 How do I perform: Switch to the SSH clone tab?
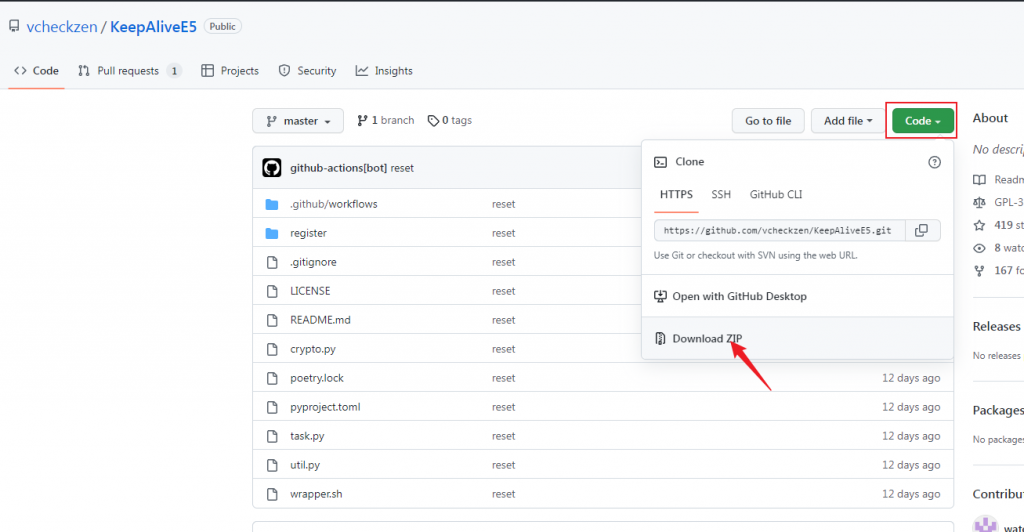721,194
